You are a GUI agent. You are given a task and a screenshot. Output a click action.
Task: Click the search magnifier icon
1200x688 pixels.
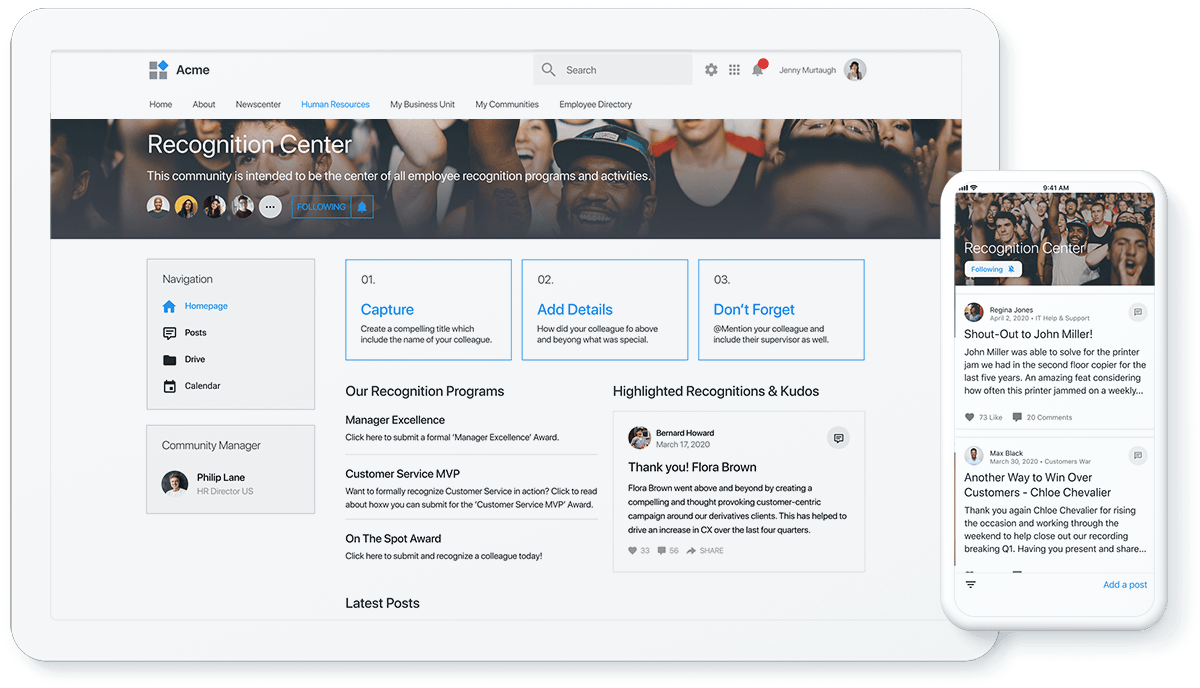tap(548, 70)
